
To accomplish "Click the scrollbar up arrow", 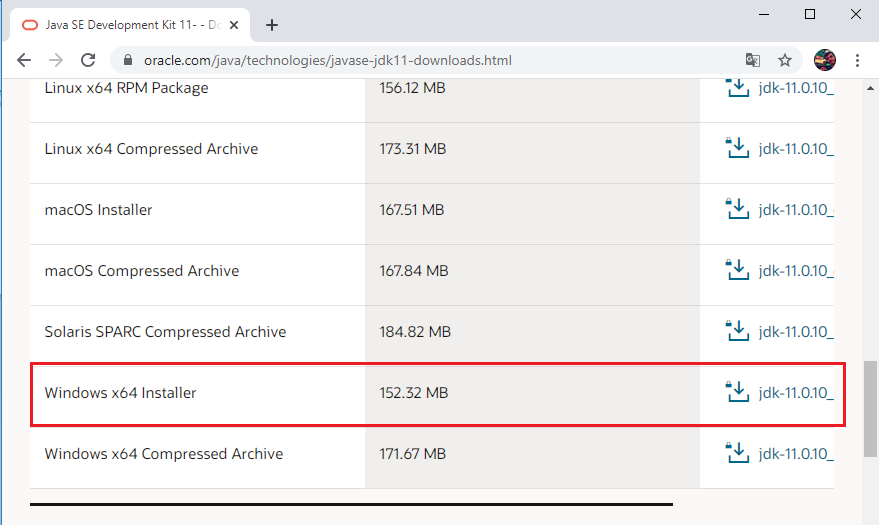I will pos(870,88).
